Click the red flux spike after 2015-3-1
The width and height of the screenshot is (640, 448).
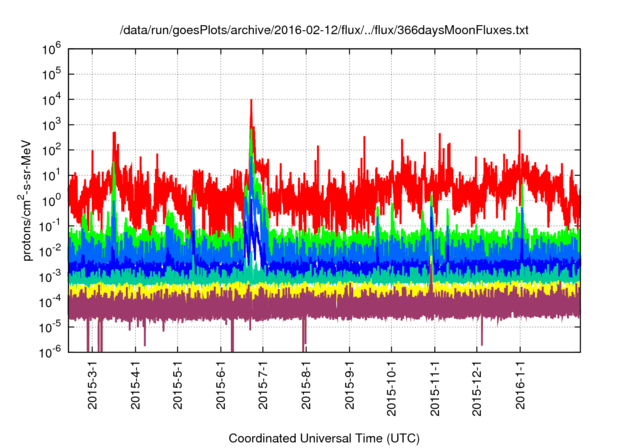tap(114, 135)
